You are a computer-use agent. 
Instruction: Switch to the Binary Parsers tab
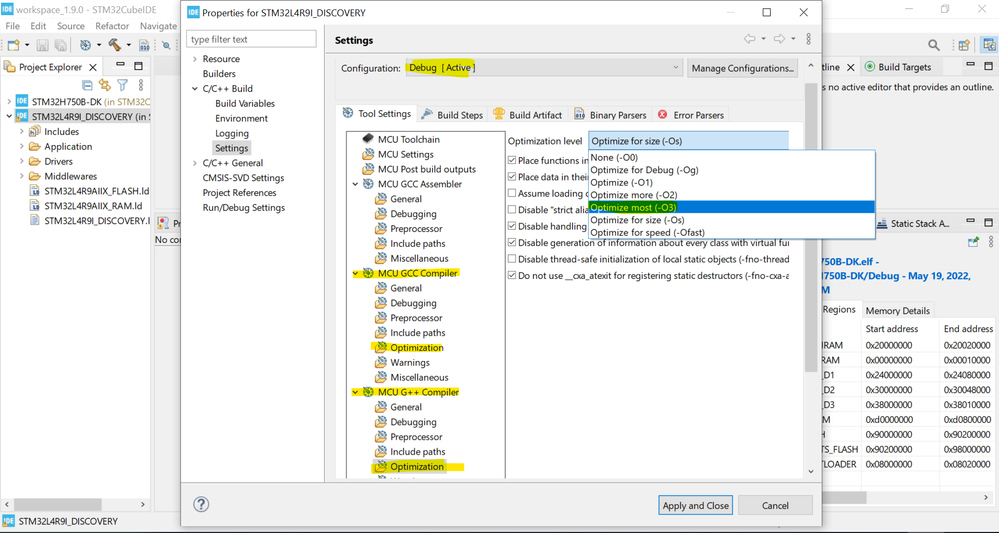610,115
